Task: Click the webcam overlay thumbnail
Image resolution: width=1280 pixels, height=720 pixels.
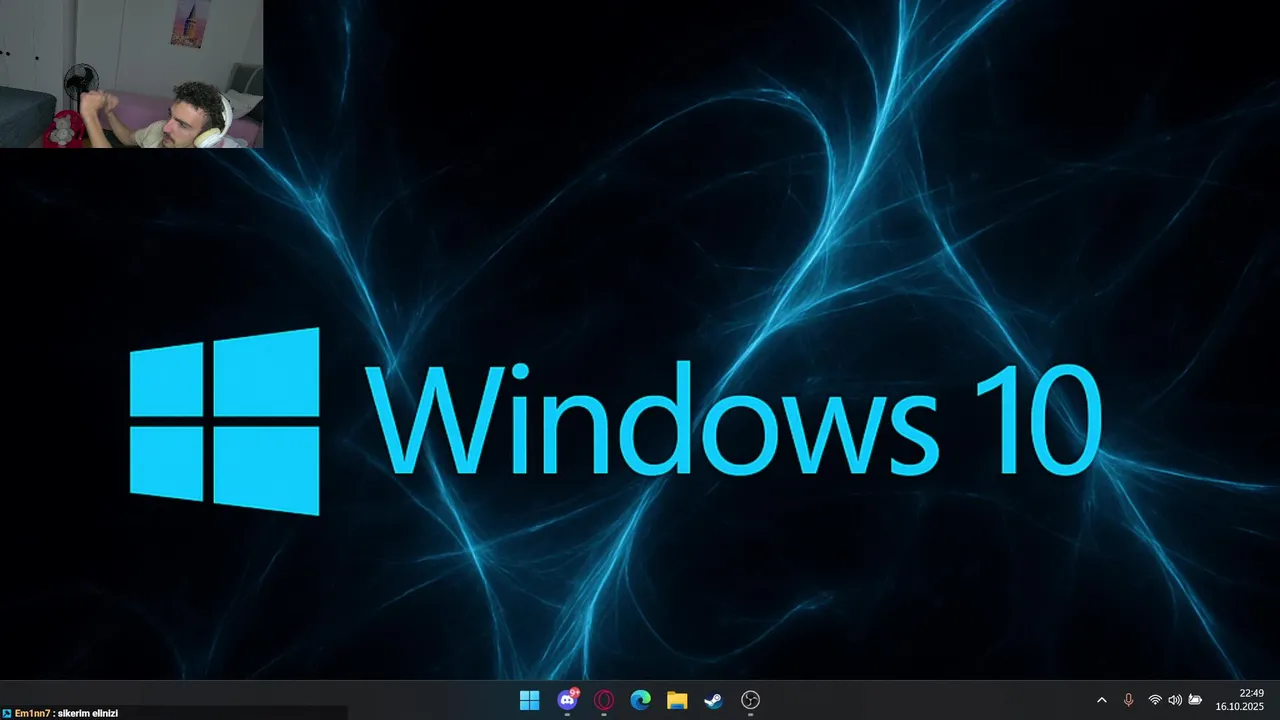Action: pyautogui.click(x=132, y=74)
